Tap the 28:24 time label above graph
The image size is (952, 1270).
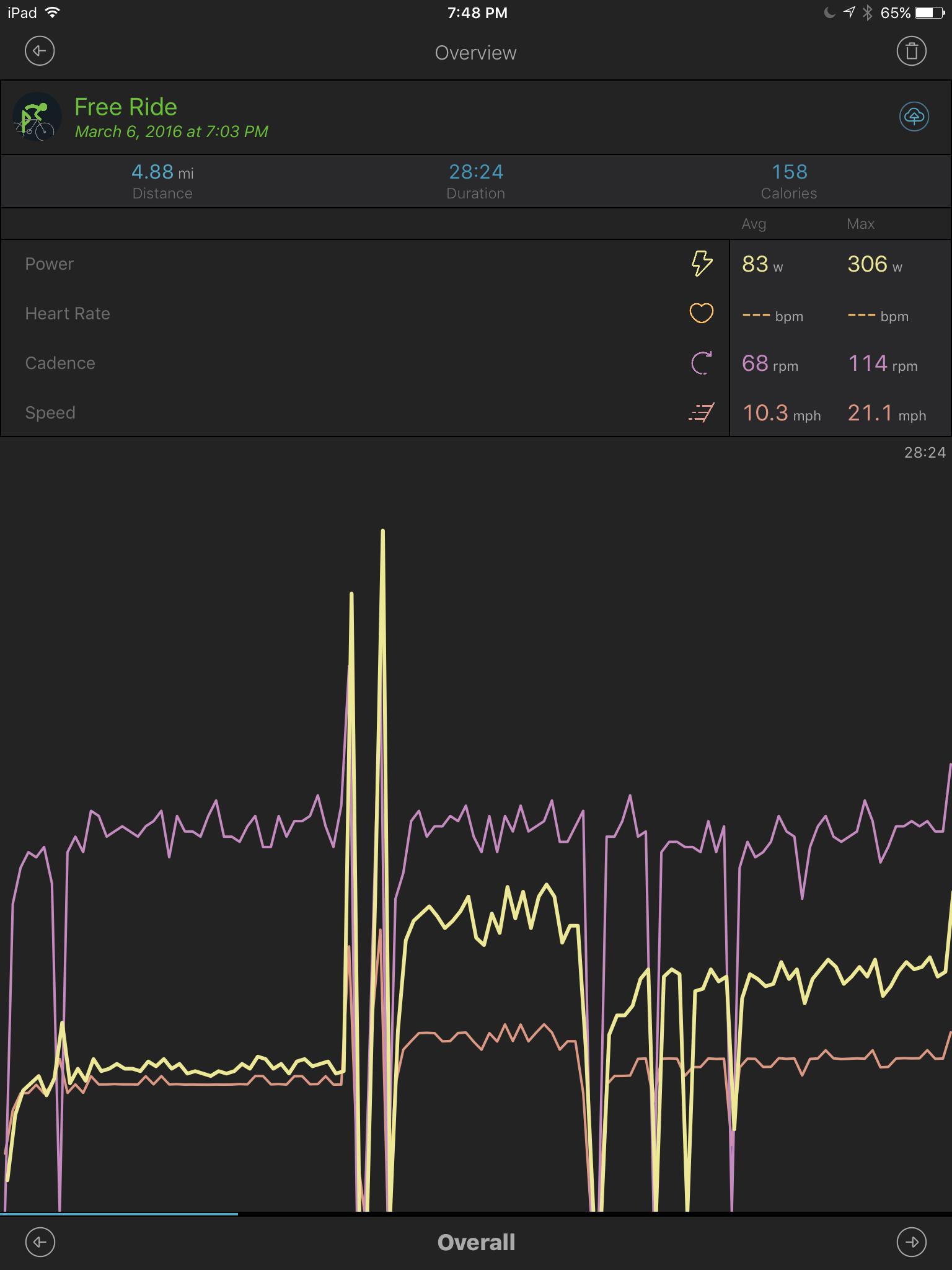924,453
